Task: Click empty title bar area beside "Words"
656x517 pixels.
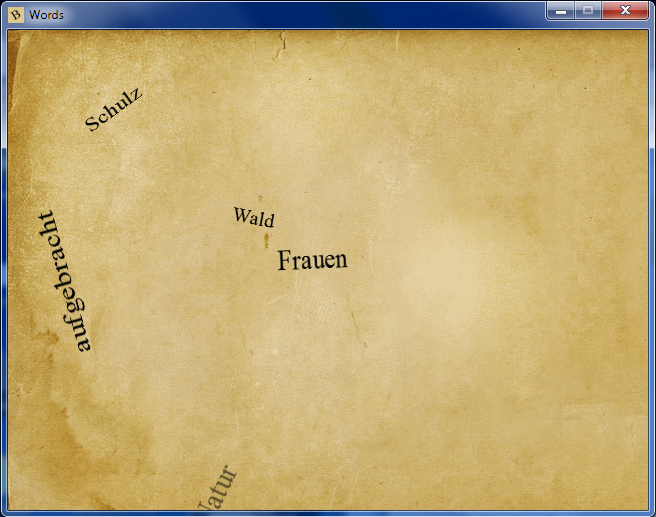Action: 300,14
